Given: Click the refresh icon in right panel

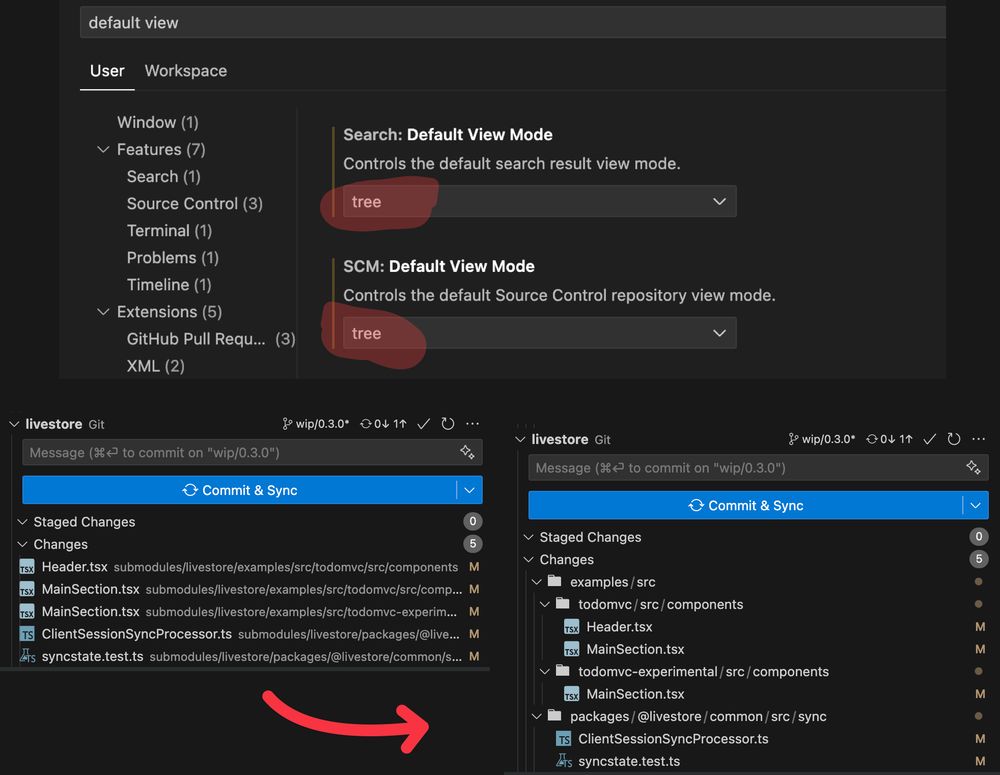Looking at the screenshot, I should 954,439.
